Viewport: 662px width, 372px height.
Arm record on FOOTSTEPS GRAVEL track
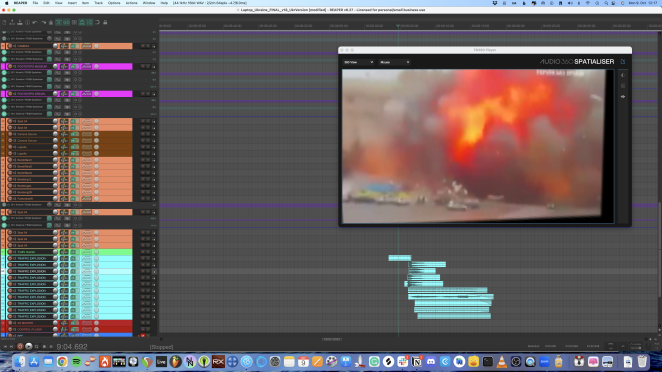click(10, 94)
